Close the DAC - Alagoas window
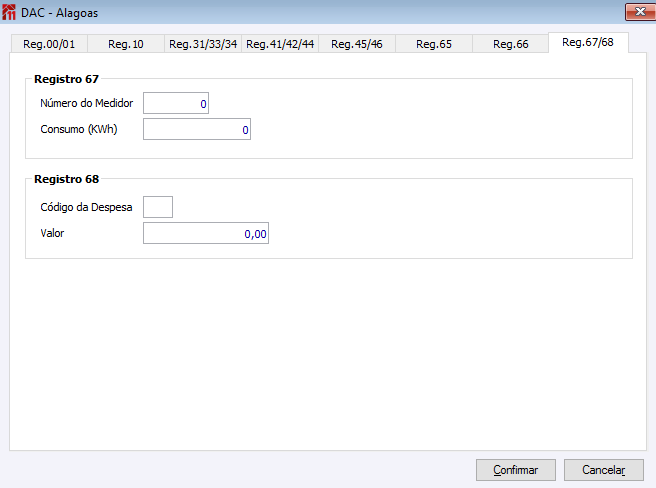The width and height of the screenshot is (656, 488). tap(632, 12)
